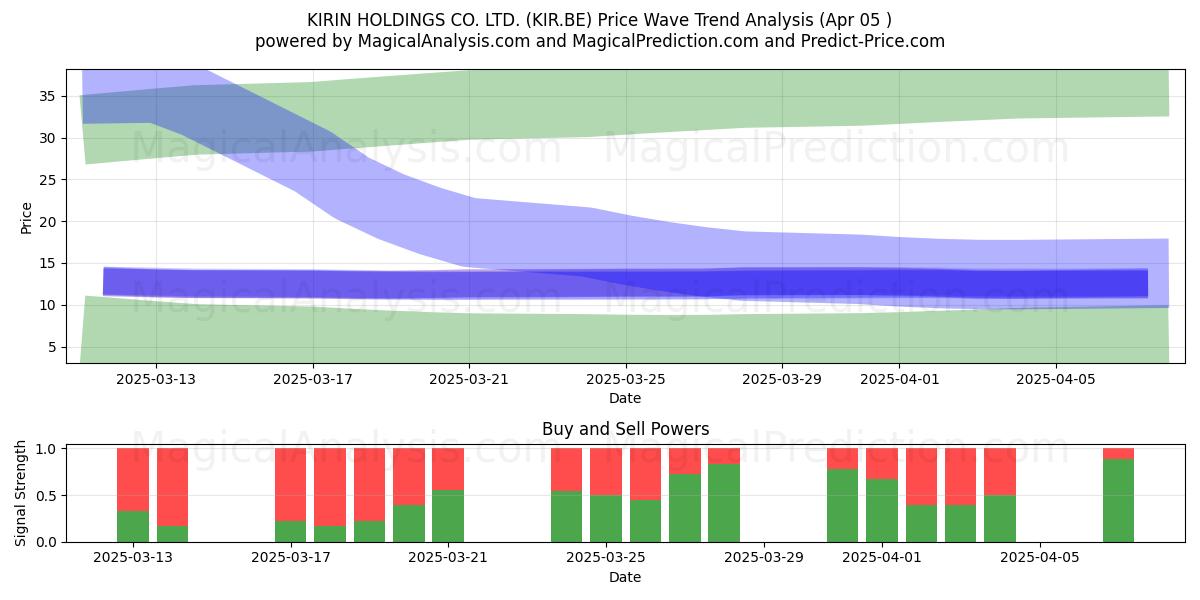Click the signal strength axis value 0.0
Image resolution: width=1200 pixels, height=600 pixels.
(x=45, y=542)
